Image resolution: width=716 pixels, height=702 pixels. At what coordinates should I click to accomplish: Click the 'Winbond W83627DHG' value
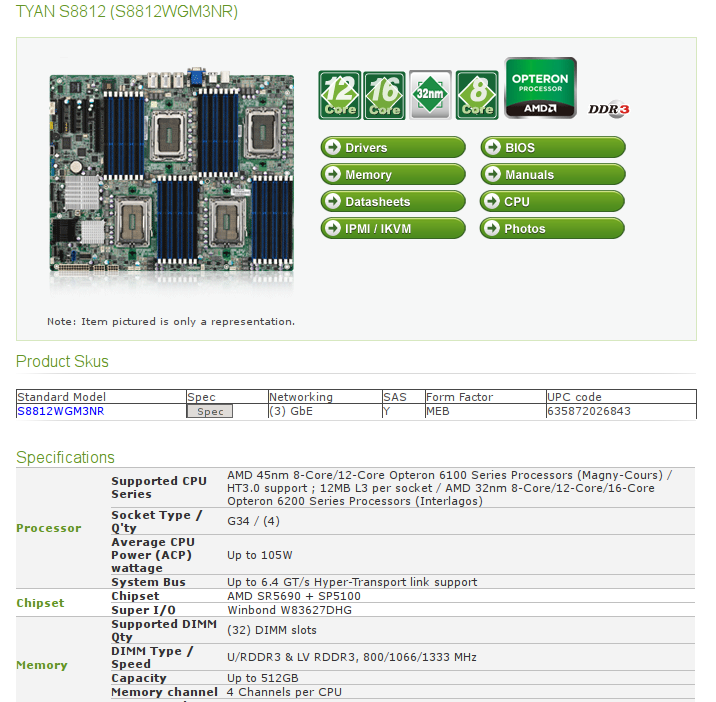(290, 610)
